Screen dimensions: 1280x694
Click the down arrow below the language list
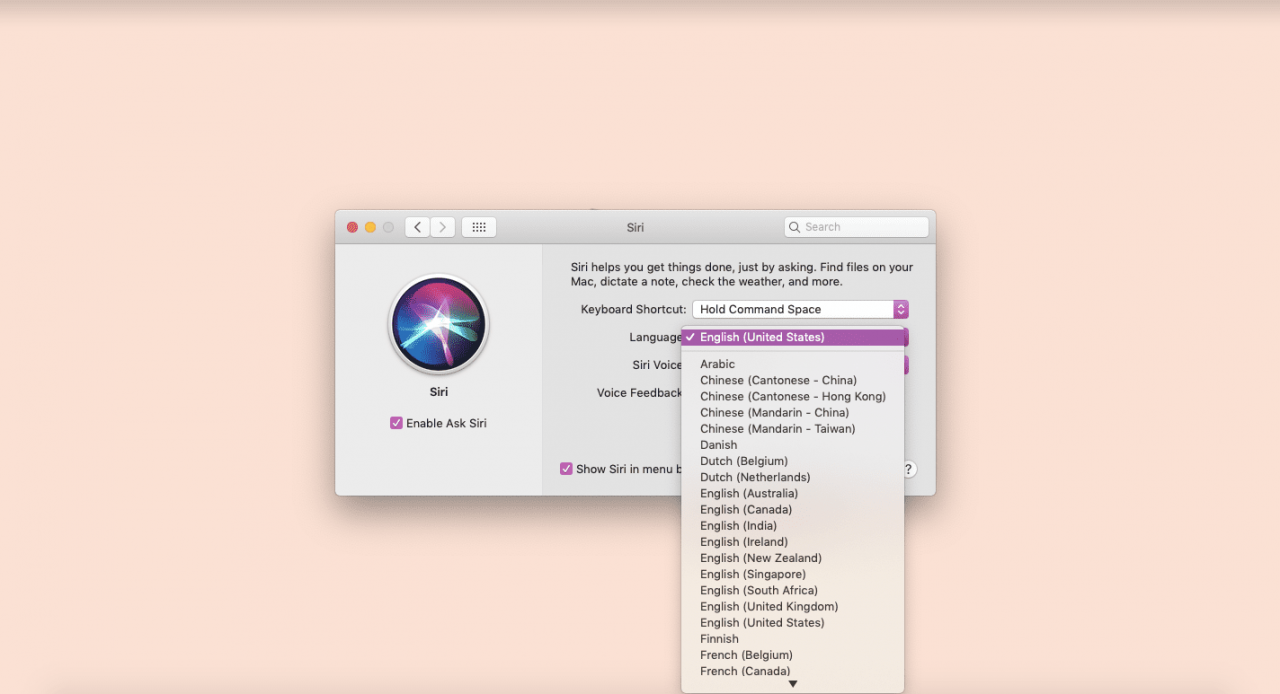coord(793,684)
